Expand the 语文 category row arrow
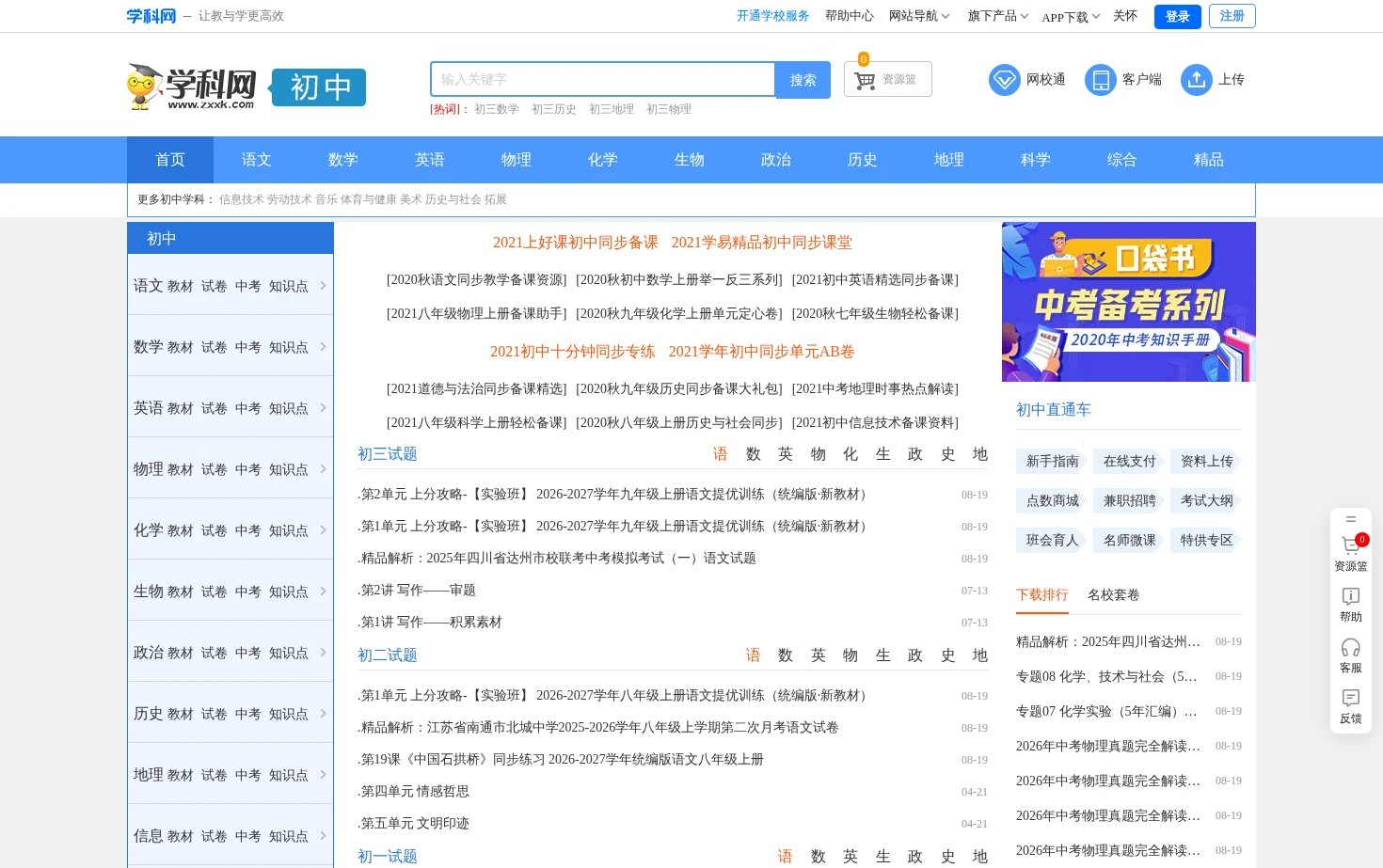Image resolution: width=1383 pixels, height=868 pixels. [x=323, y=285]
